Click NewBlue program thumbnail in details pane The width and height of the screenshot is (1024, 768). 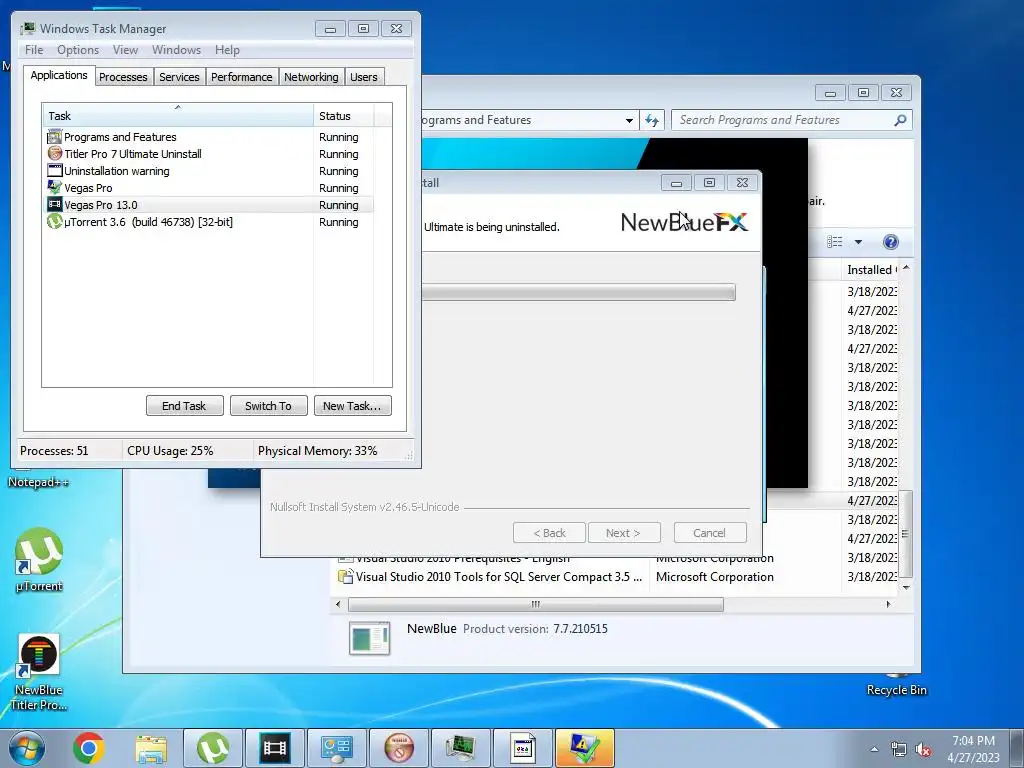[x=370, y=638]
